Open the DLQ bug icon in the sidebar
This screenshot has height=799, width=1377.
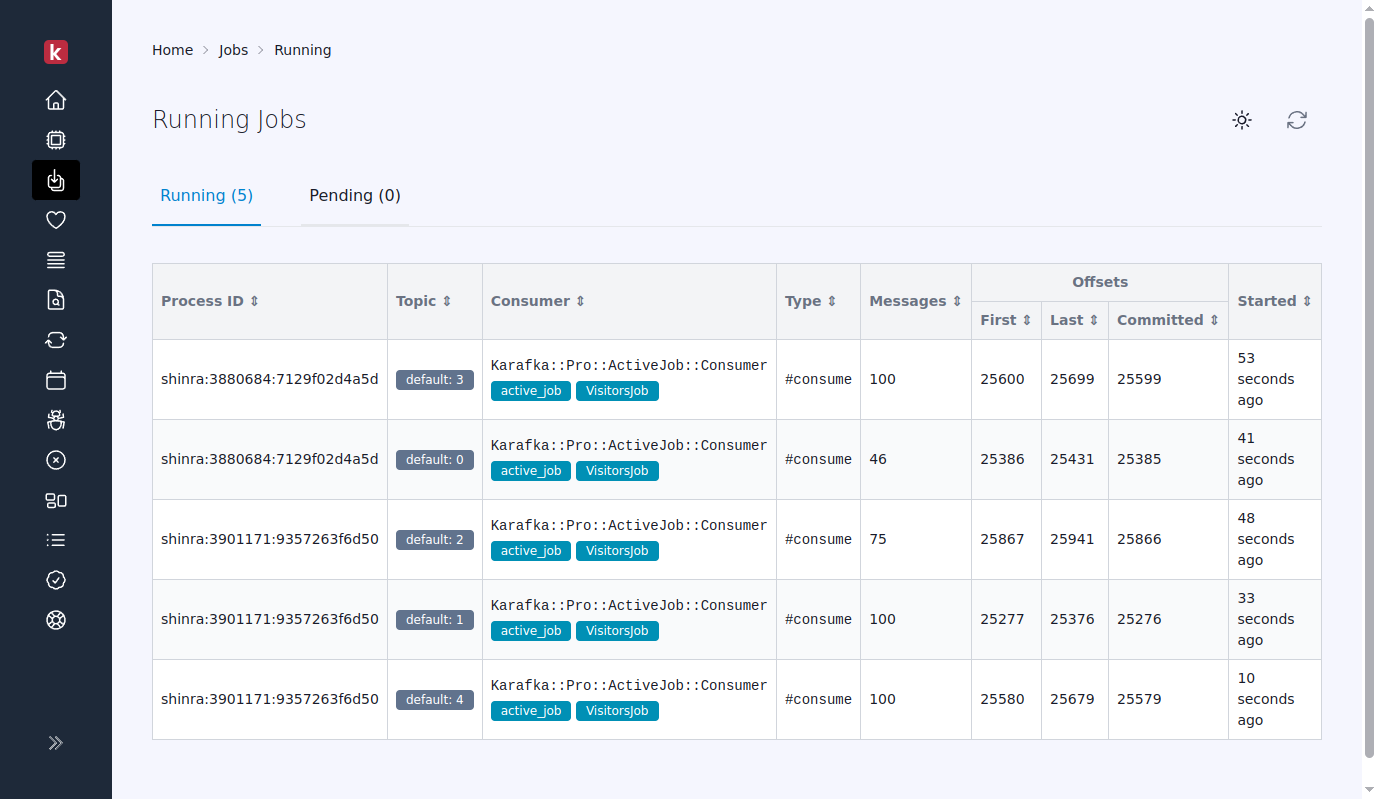pyautogui.click(x=56, y=420)
